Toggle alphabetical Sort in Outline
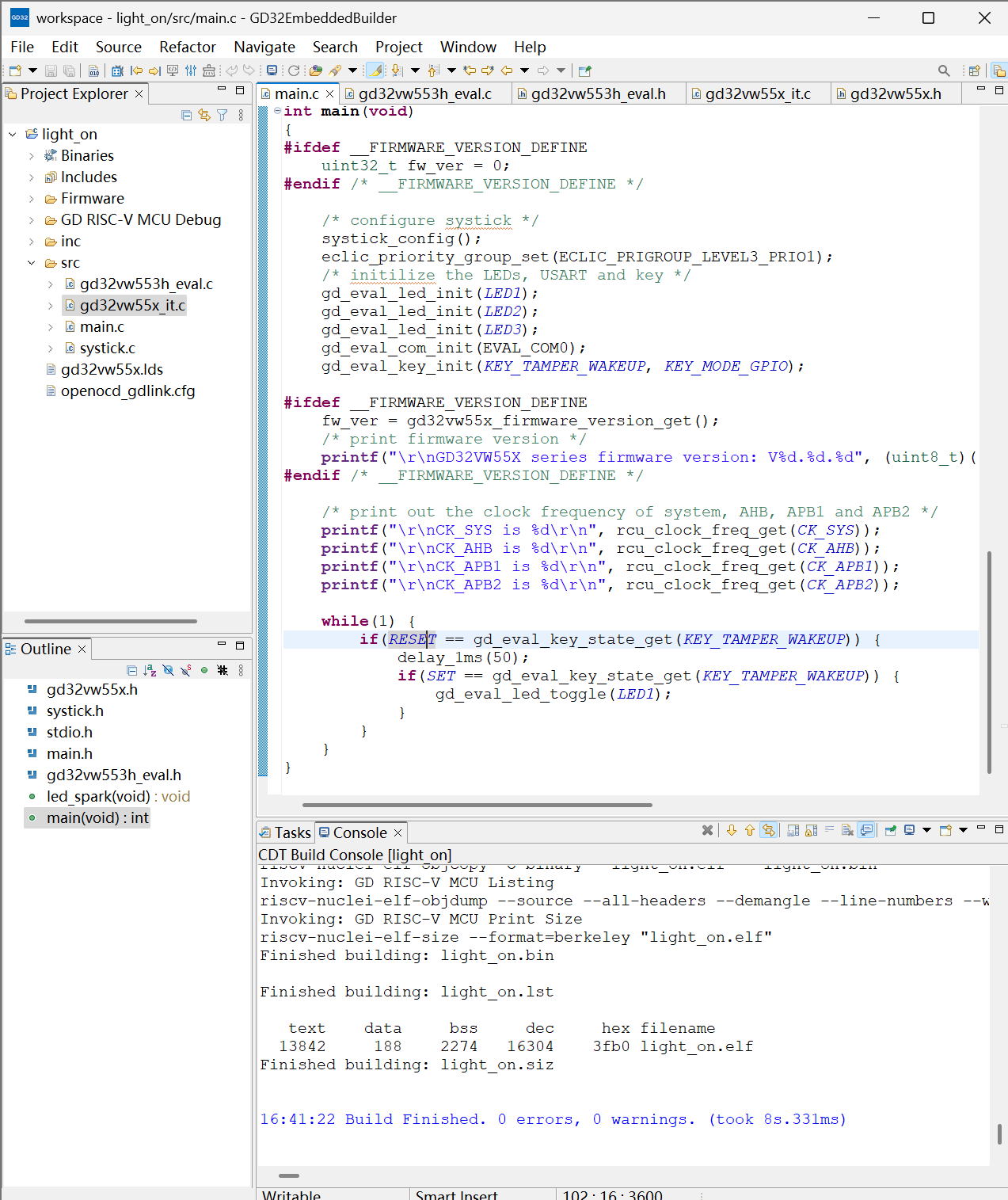Screen dimensions: 1008x1200 pyautogui.click(x=150, y=671)
